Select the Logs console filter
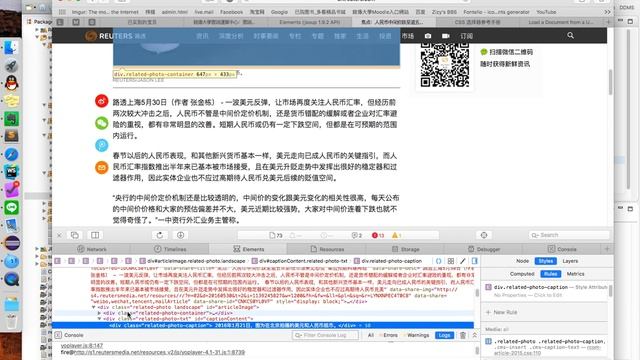Image resolution: width=640 pixels, height=360 pixels. tap(444, 335)
